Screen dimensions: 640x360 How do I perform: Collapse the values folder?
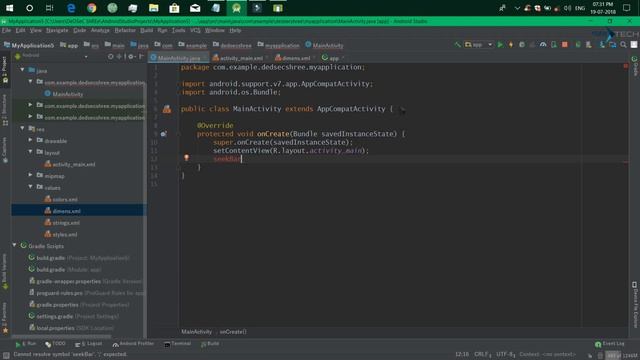(30, 187)
